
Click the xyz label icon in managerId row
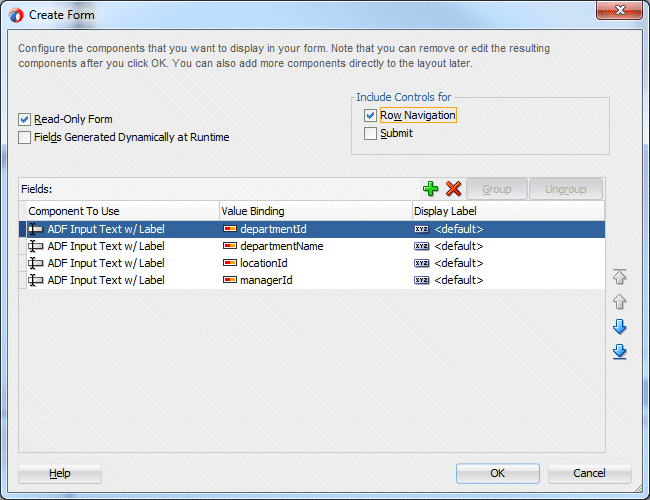(422, 280)
